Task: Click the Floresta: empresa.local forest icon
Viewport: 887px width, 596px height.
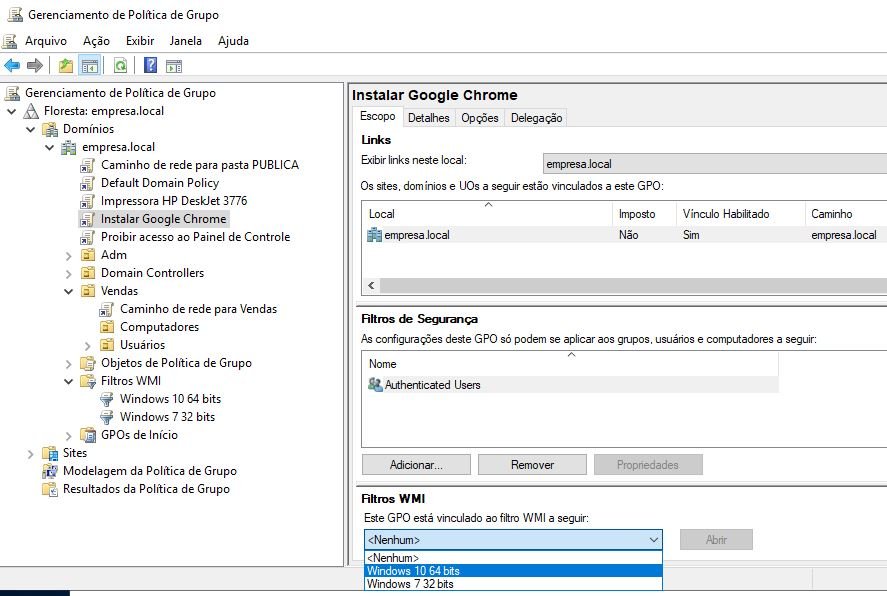Action: pyautogui.click(x=32, y=111)
